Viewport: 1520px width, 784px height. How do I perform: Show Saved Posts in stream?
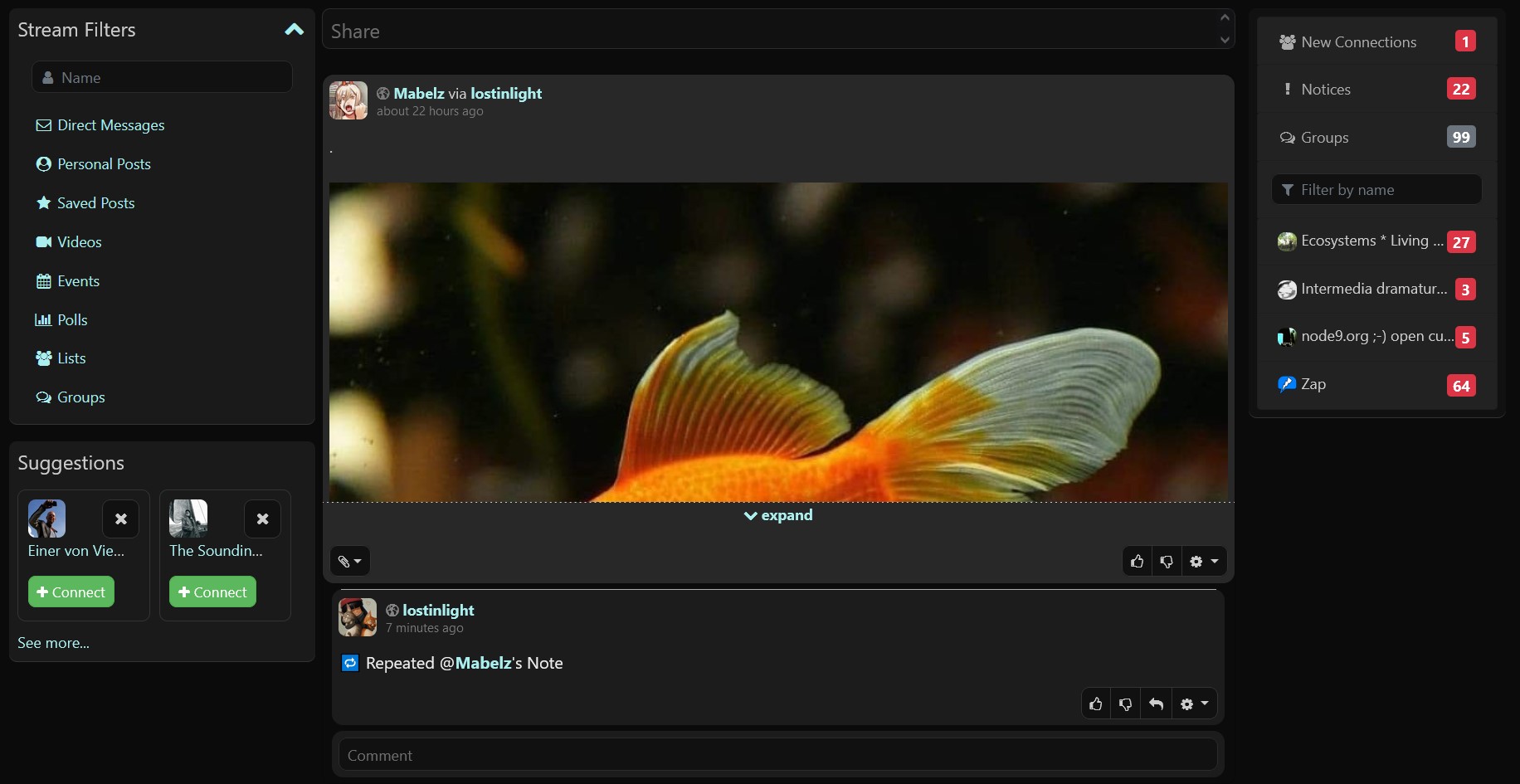95,203
